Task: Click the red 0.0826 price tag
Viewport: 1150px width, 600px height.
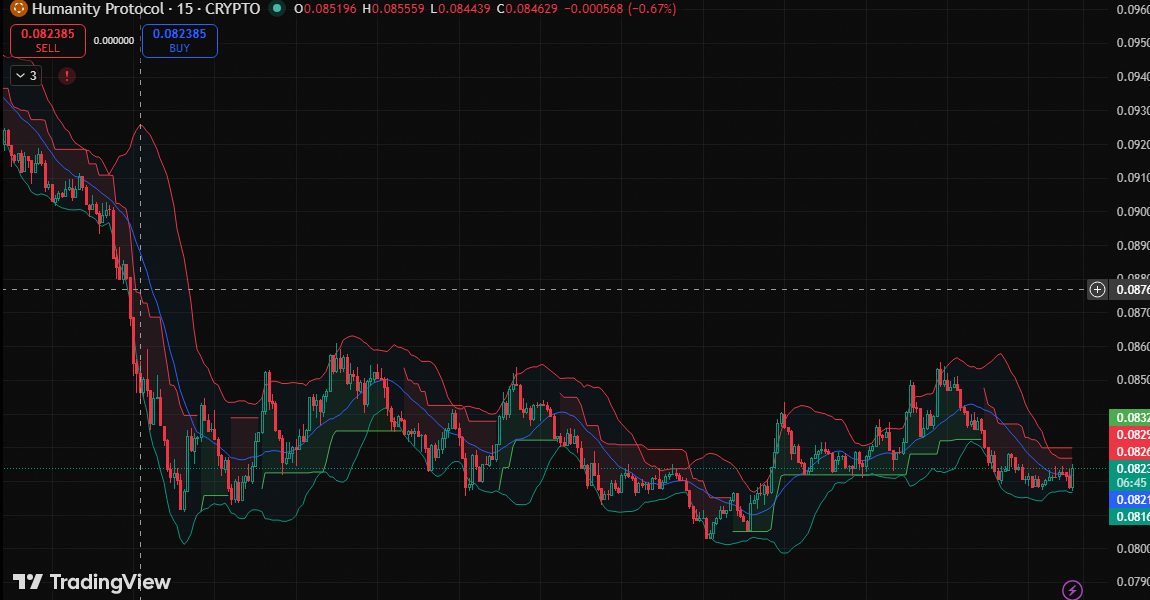Action: 1129,451
